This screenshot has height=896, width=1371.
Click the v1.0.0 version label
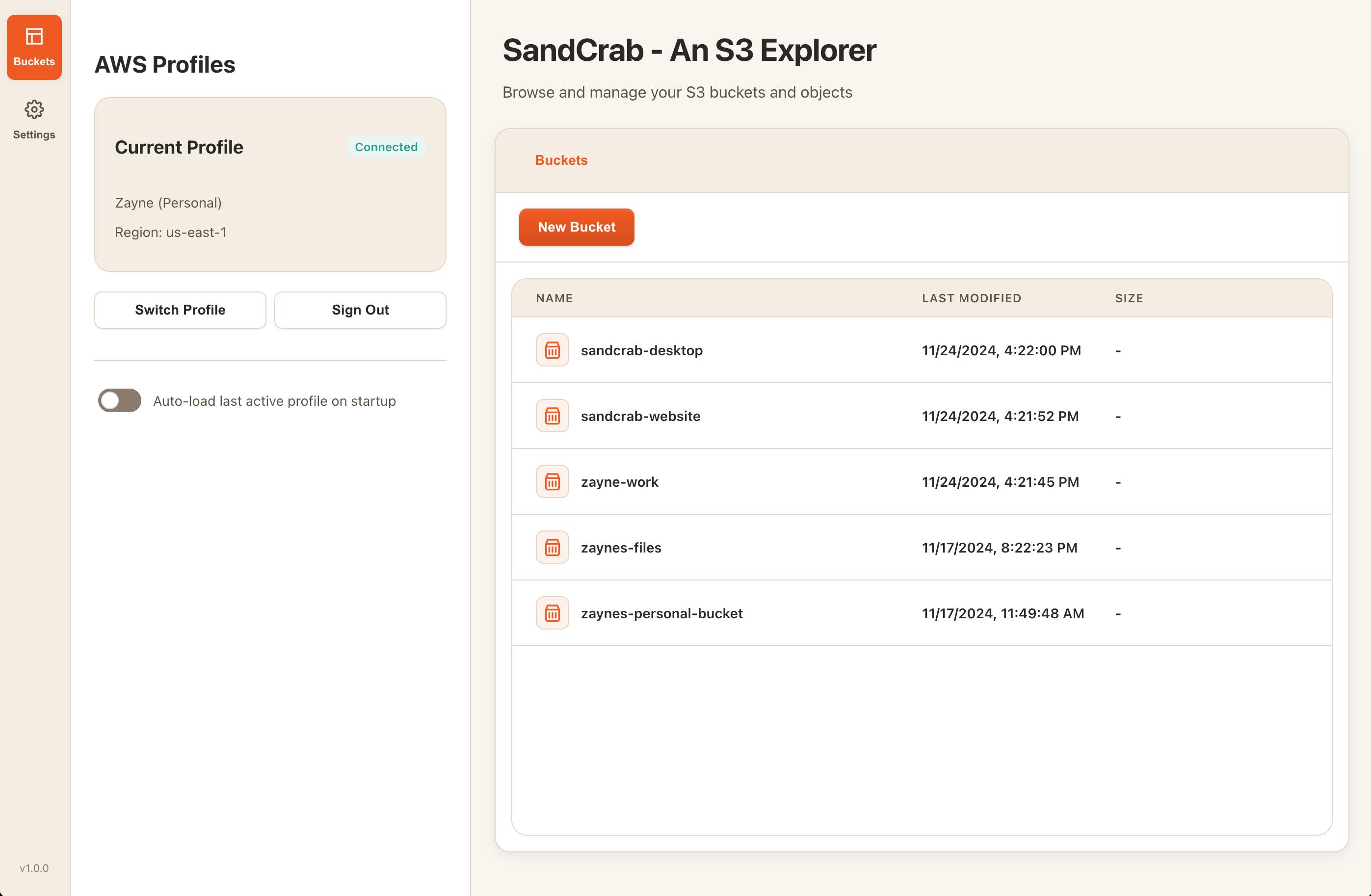34,868
